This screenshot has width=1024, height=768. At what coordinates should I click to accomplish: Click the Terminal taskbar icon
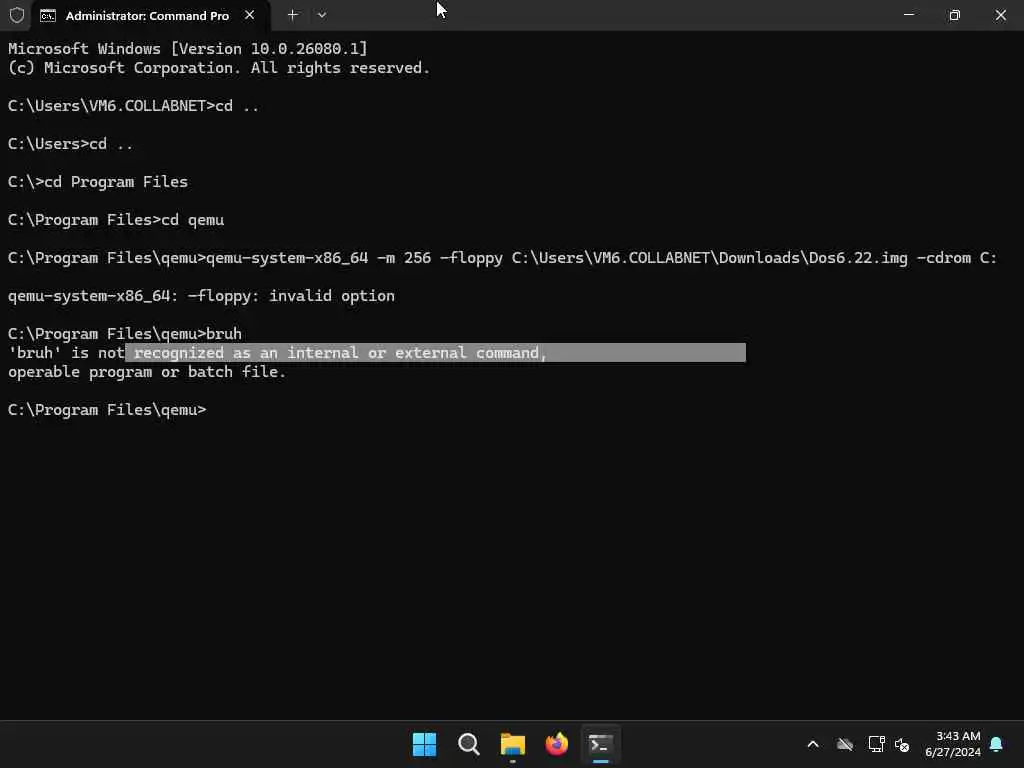[x=601, y=744]
